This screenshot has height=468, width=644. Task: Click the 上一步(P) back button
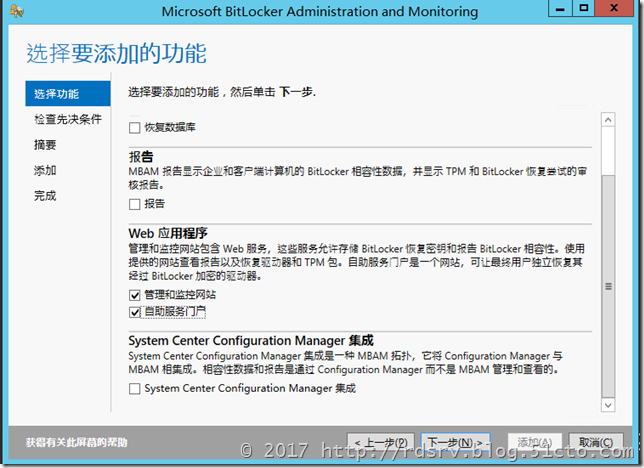pyautogui.click(x=381, y=443)
